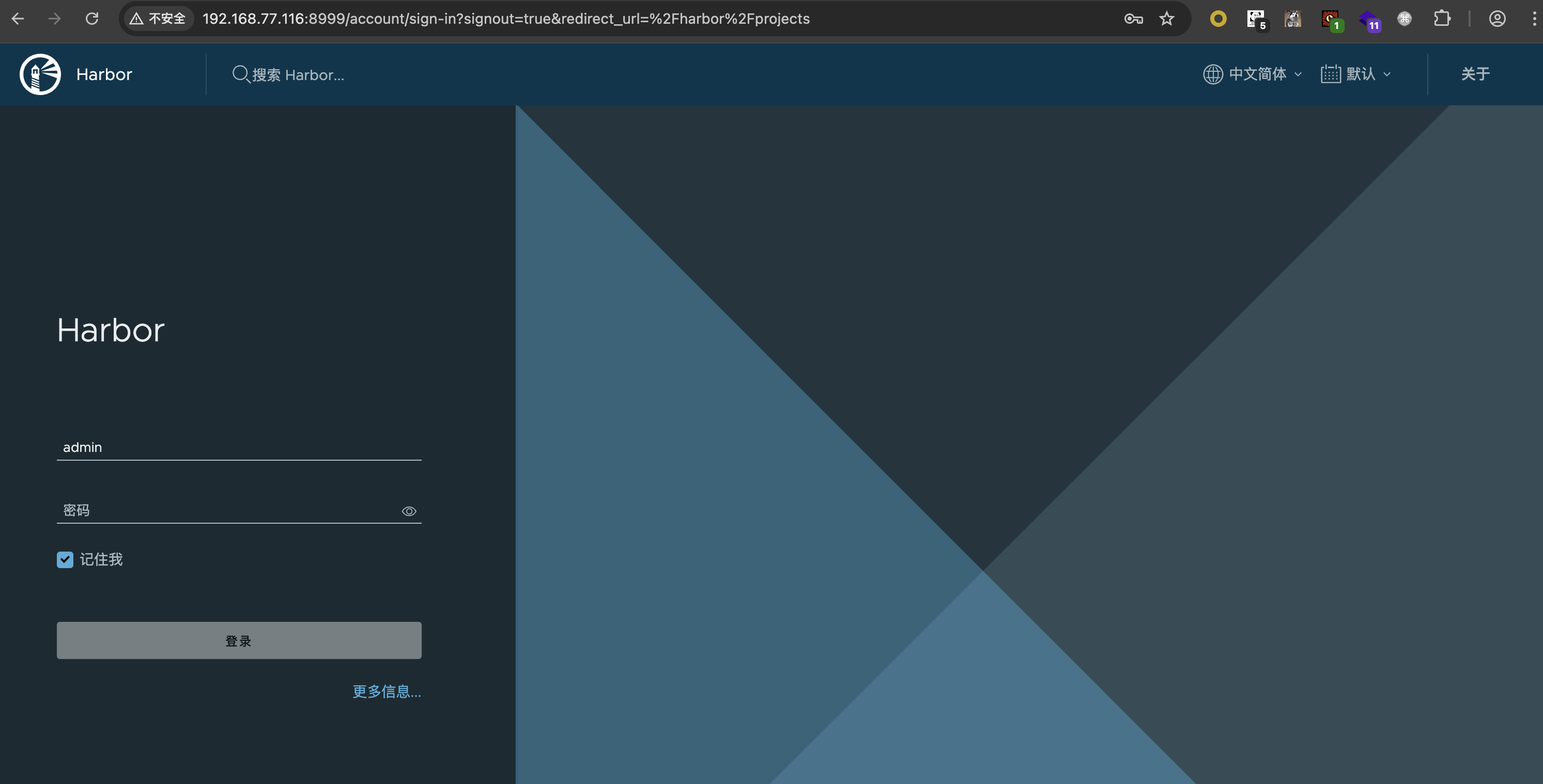Show password using eye icon

click(x=409, y=511)
